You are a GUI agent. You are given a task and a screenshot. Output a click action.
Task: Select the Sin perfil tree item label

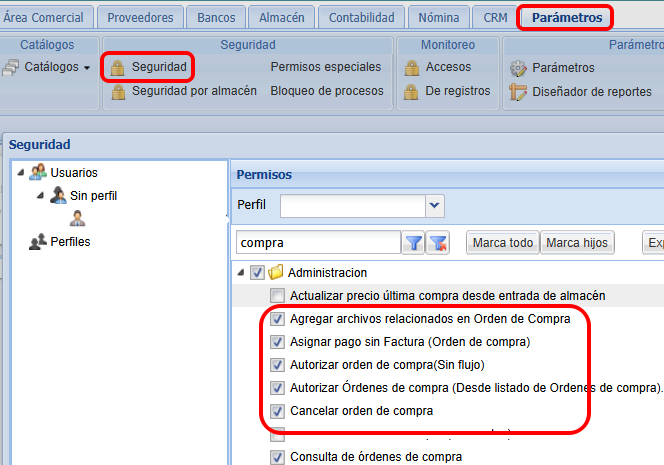[94, 196]
